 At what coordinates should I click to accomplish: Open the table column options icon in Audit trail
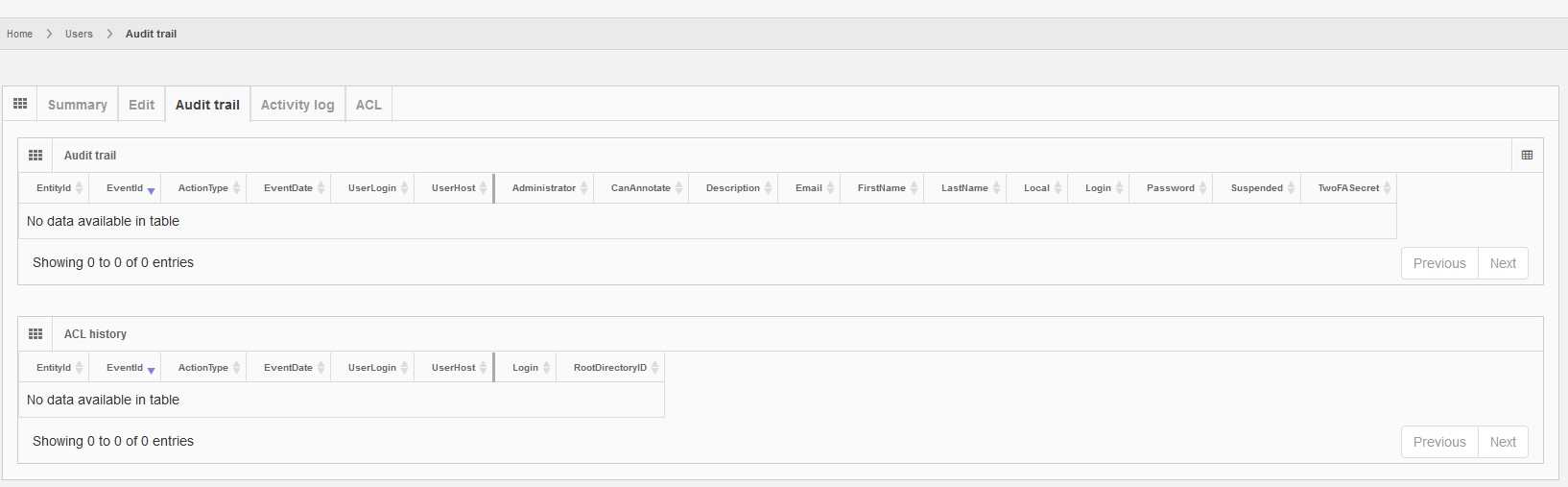(x=1527, y=155)
